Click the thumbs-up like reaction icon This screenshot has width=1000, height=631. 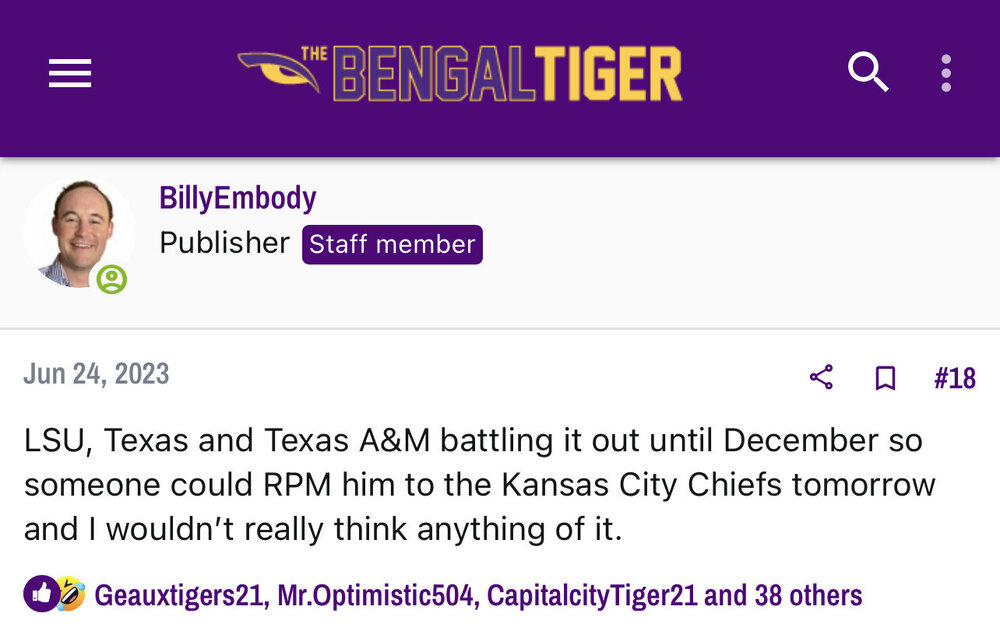pos(41,594)
